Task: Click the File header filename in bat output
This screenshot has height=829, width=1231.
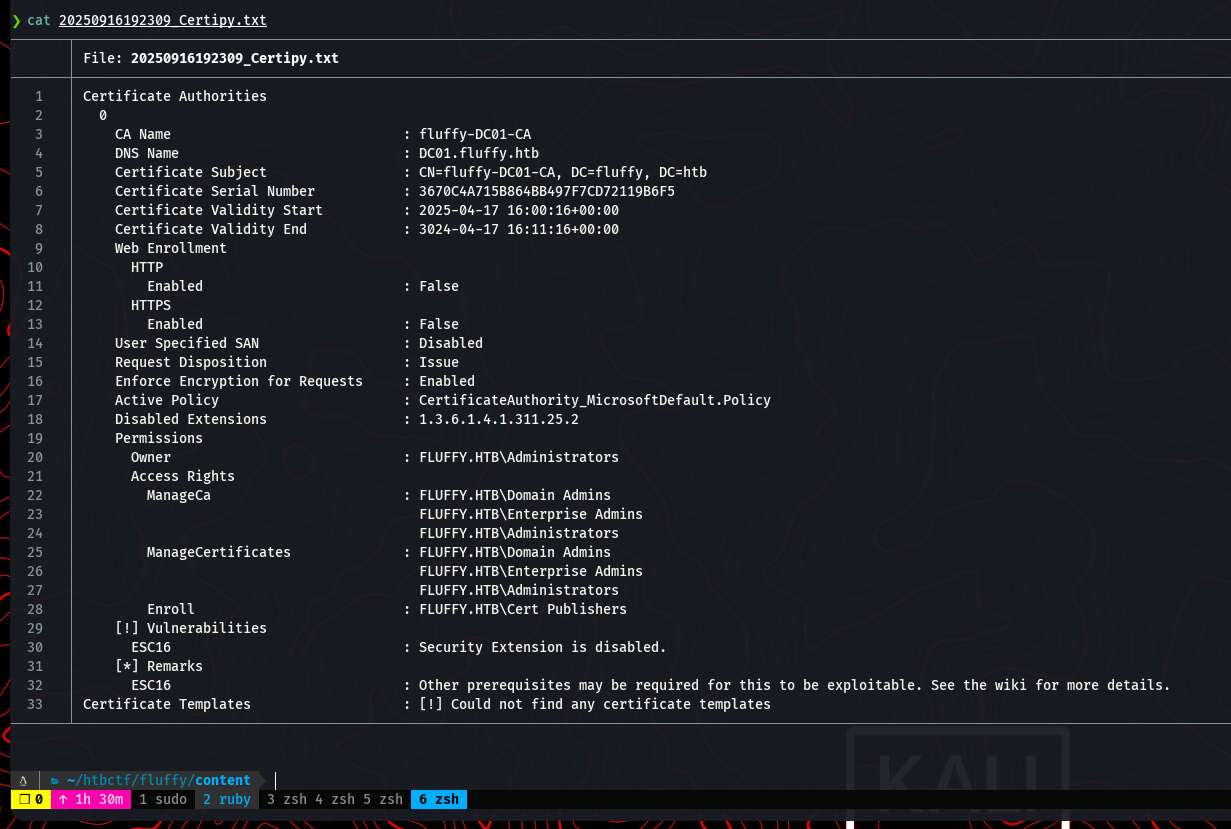Action: (x=235, y=58)
